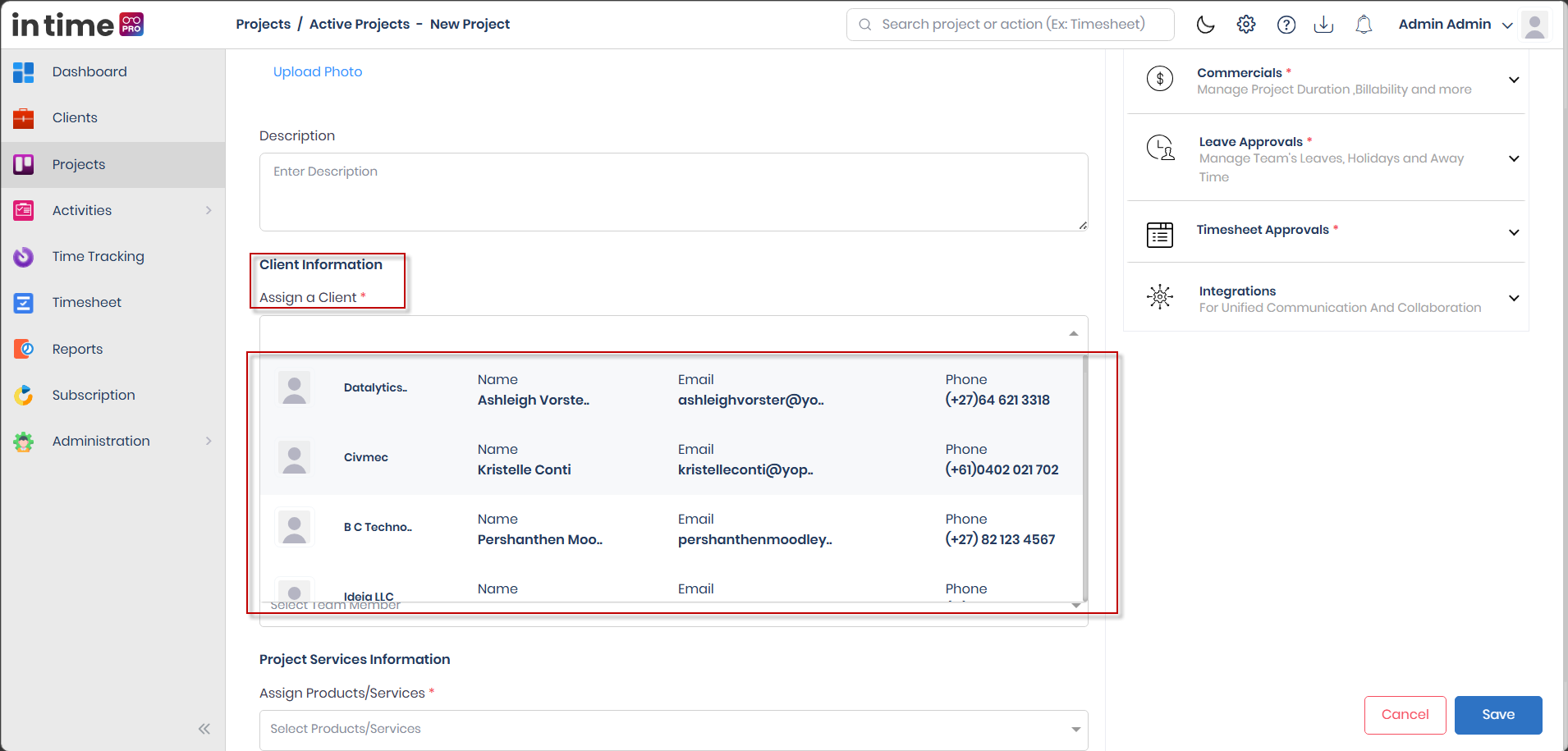This screenshot has height=751, width=1568.
Task: Click the Save button
Action: coord(1498,715)
